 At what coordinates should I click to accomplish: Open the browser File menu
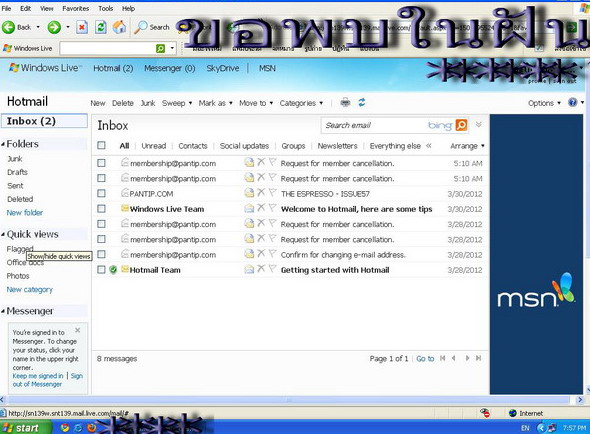(x=6, y=8)
